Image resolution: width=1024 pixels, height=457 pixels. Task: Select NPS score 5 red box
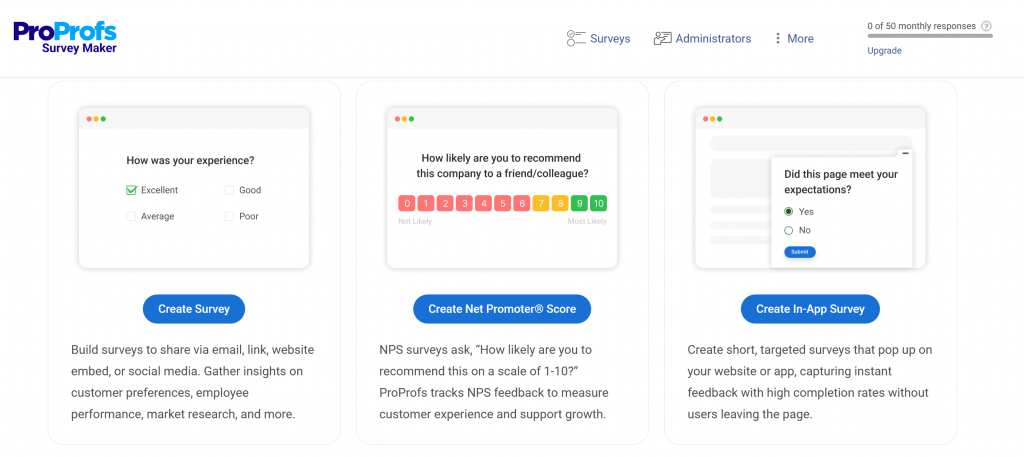(502, 203)
